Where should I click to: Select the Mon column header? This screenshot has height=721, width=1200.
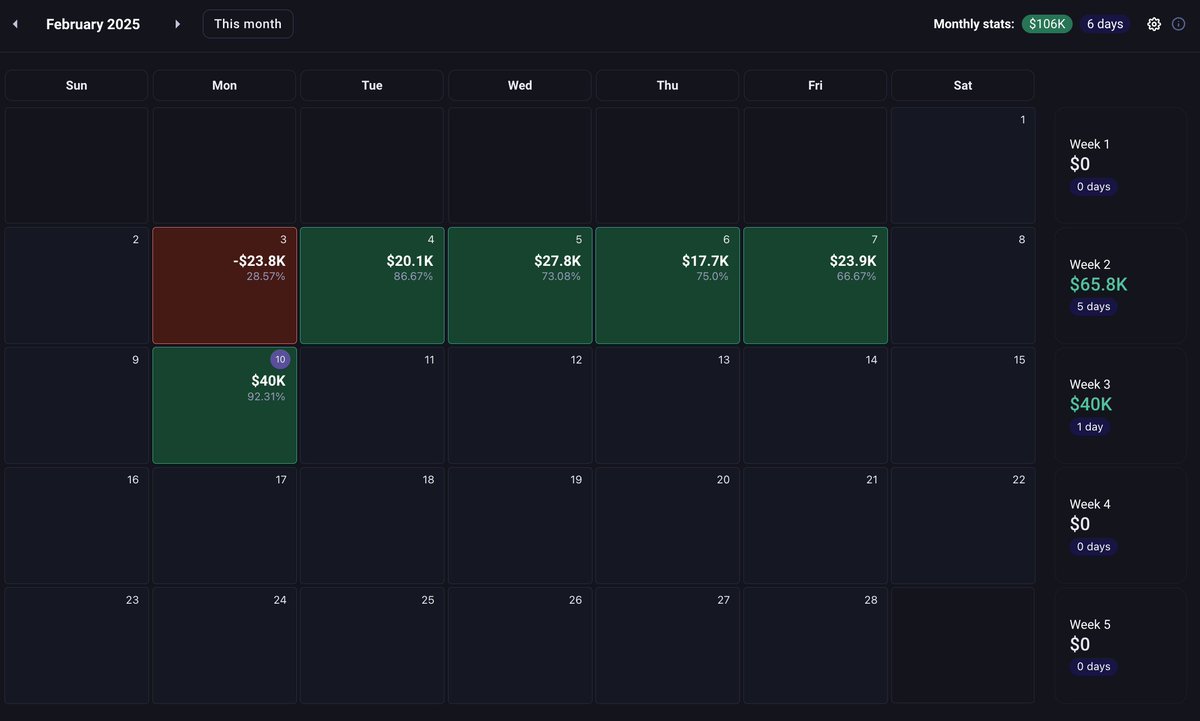225,85
